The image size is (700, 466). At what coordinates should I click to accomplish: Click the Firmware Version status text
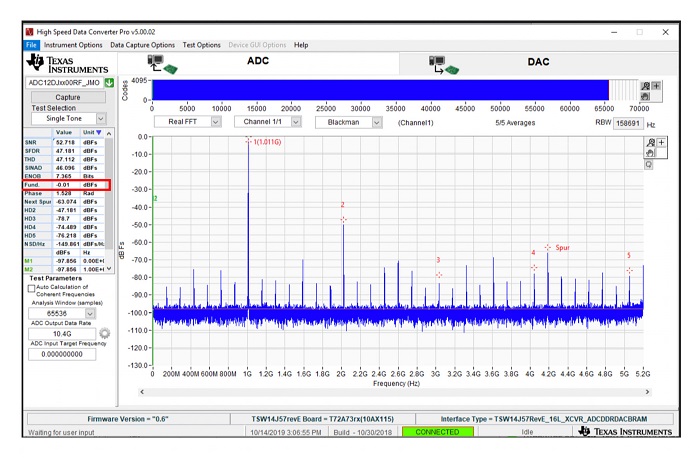click(128, 419)
